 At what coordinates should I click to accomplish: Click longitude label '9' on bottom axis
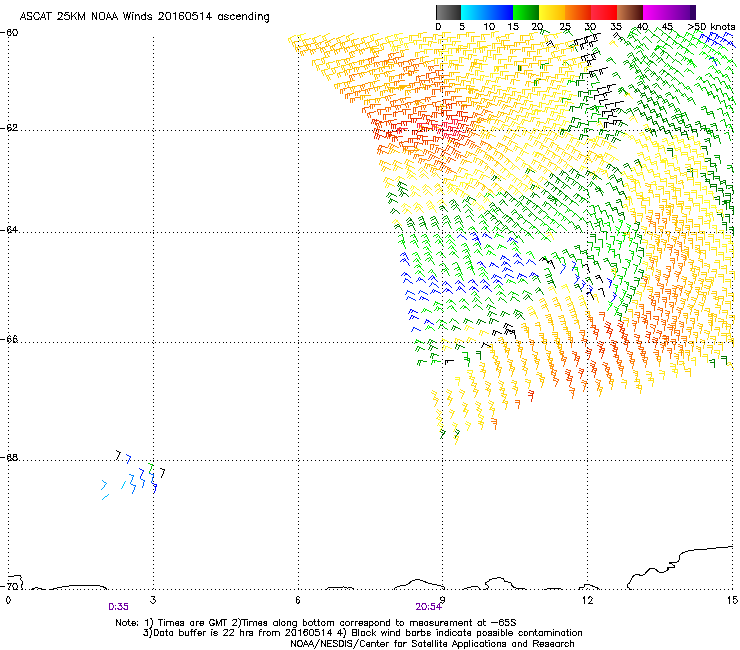443,600
